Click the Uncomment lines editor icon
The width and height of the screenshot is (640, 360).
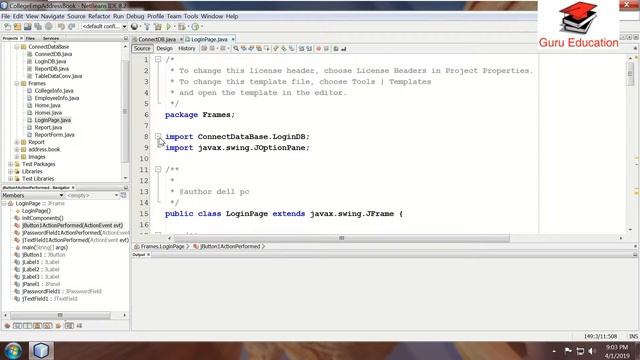pyautogui.click(x=344, y=49)
